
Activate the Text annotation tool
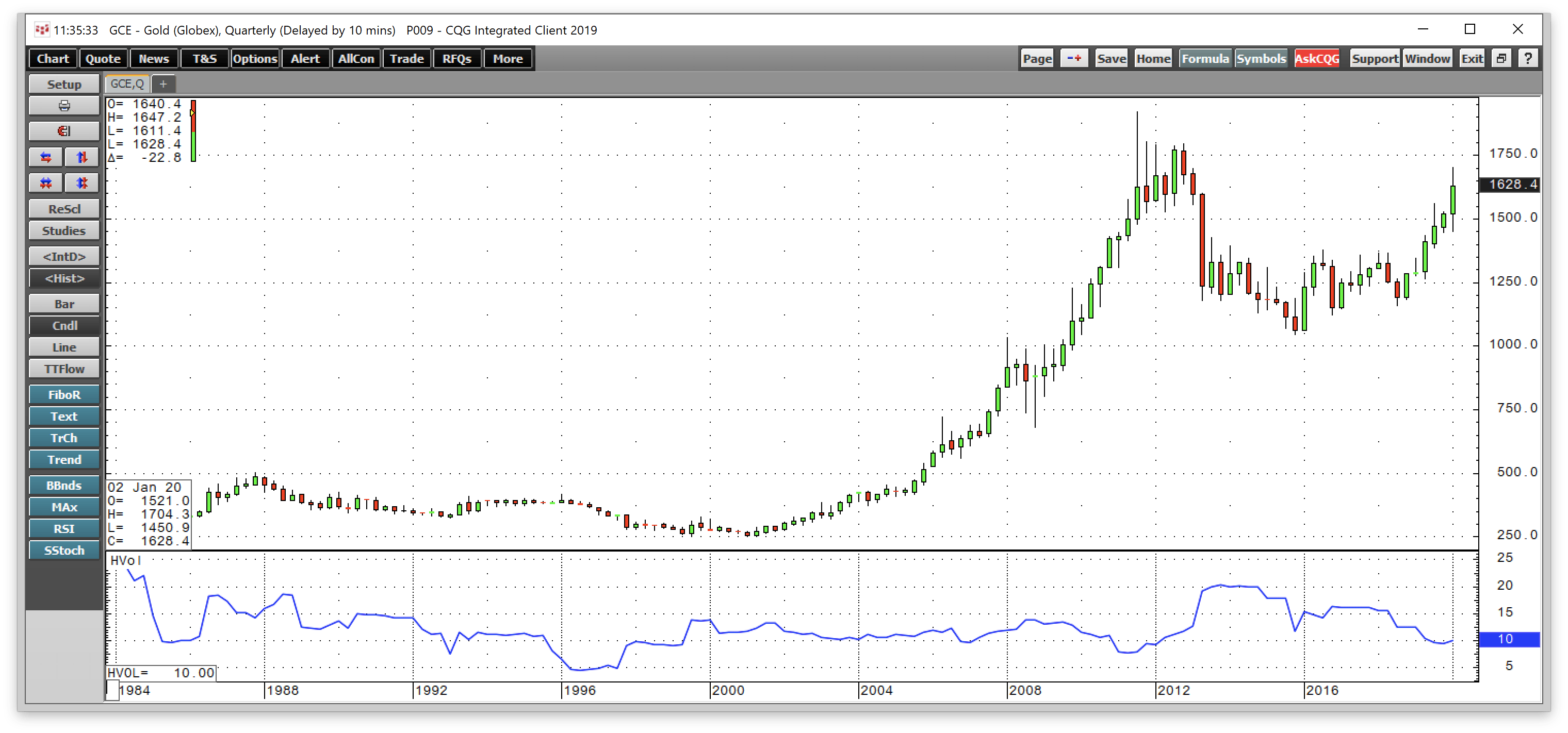click(x=64, y=416)
